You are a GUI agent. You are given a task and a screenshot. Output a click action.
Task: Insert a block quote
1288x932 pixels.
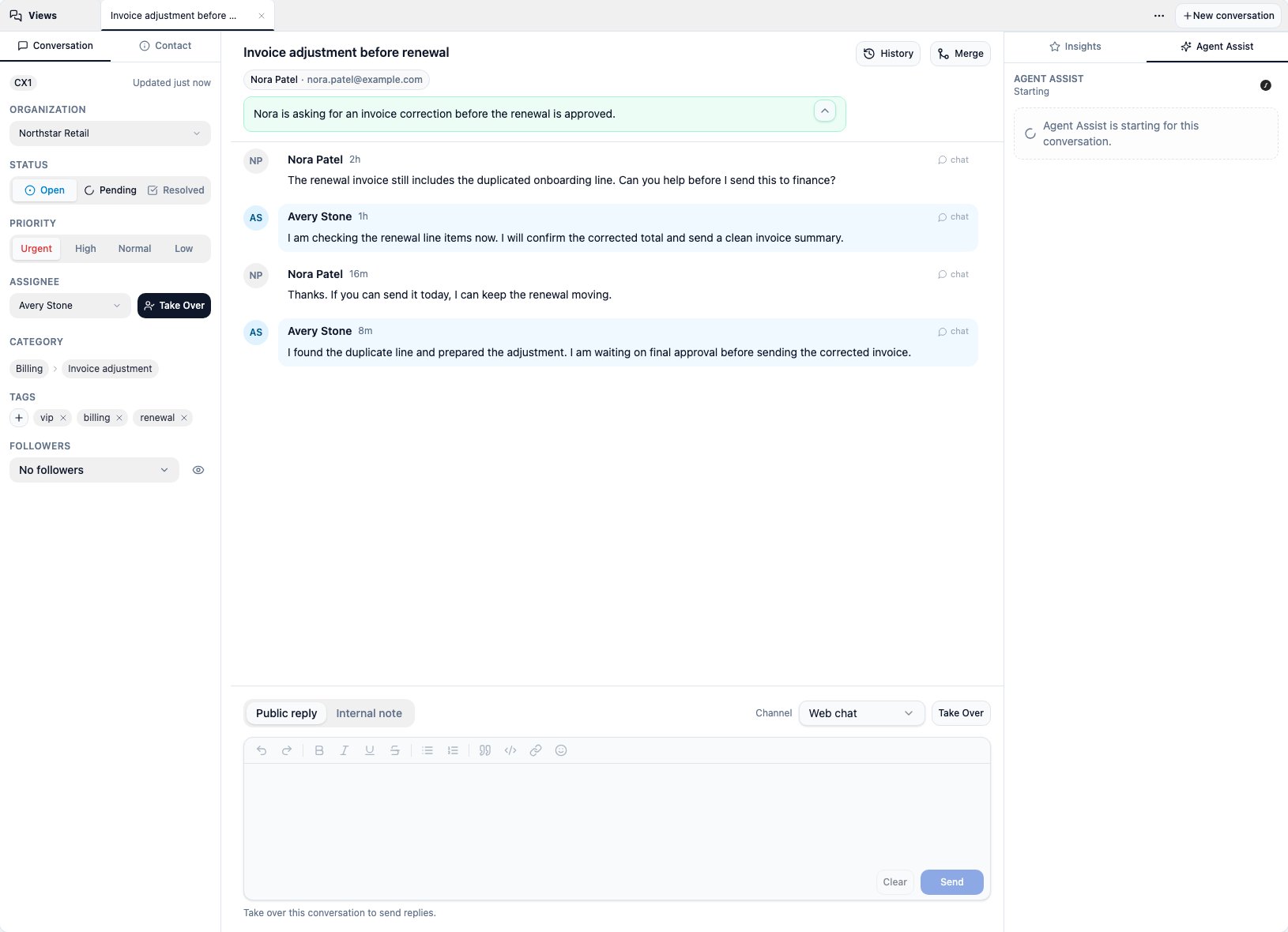485,750
